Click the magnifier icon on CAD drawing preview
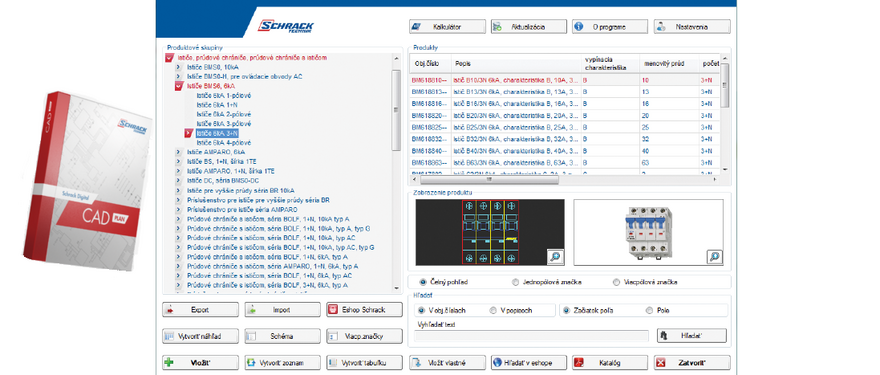The width and height of the screenshot is (880, 375). tap(555, 257)
